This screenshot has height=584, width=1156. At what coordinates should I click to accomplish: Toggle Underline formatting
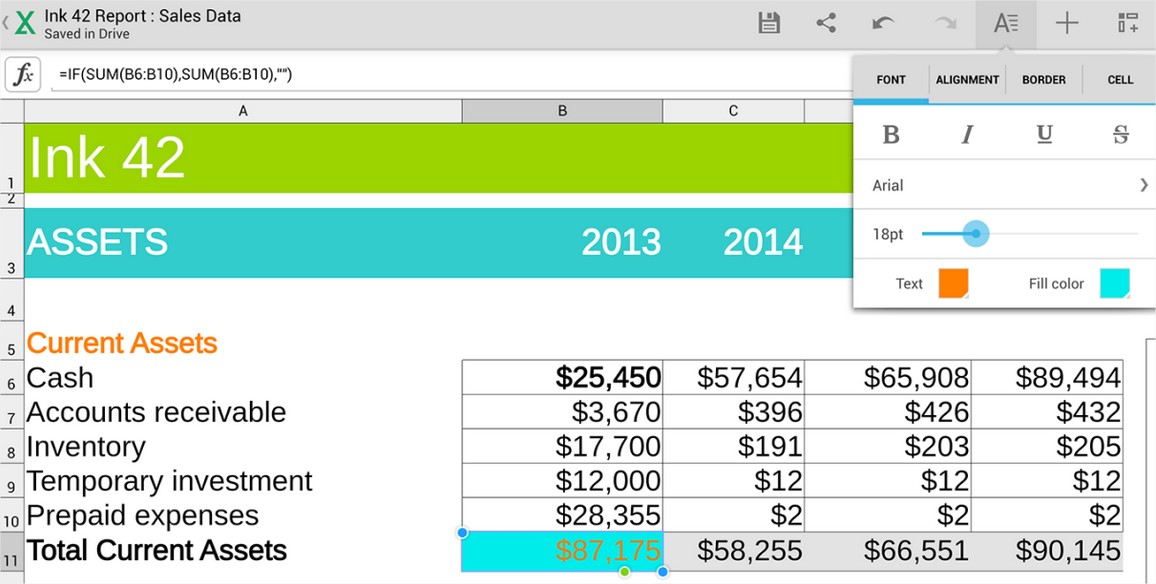[x=1044, y=135]
